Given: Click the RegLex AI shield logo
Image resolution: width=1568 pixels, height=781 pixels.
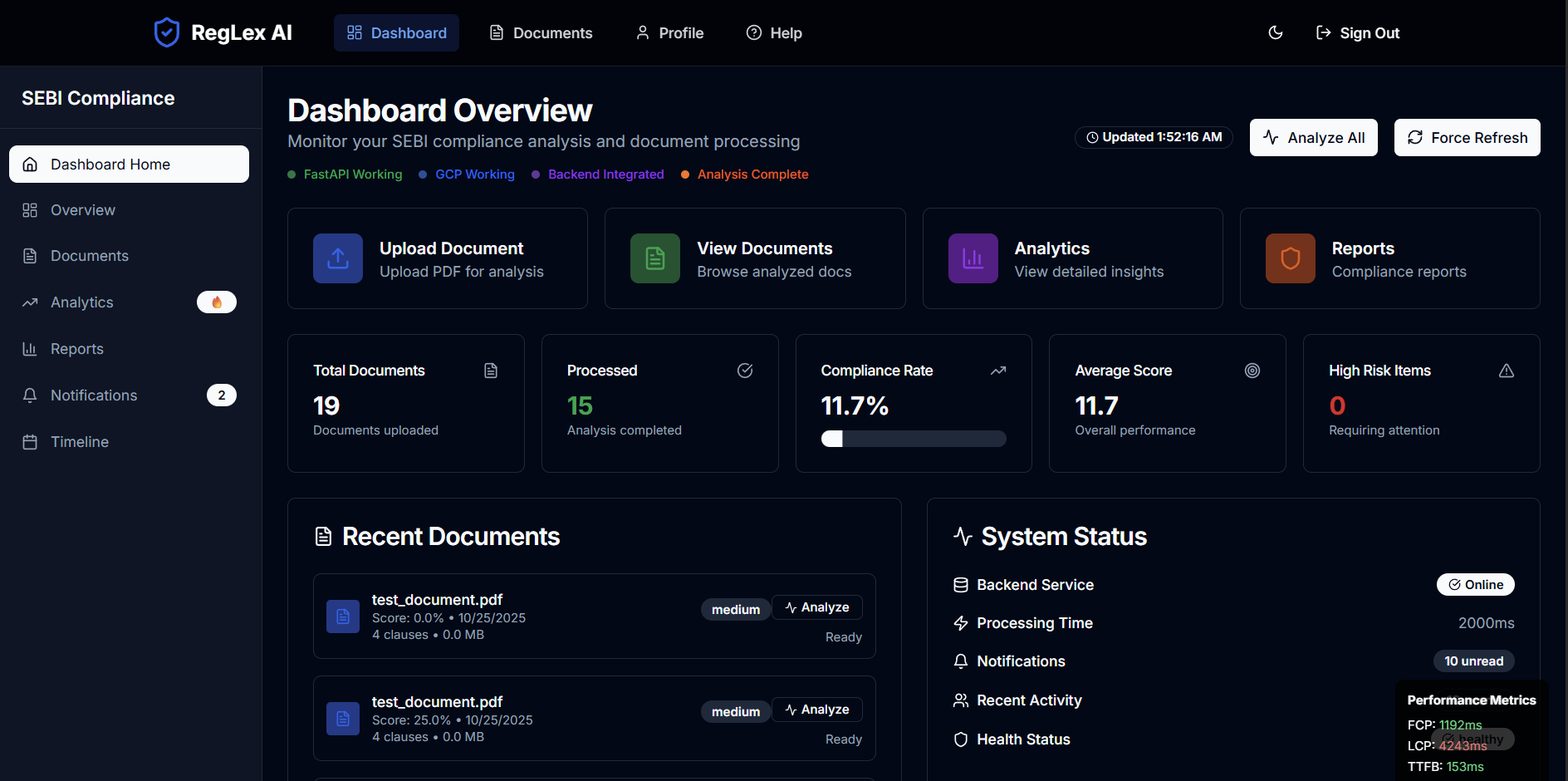Looking at the screenshot, I should click(167, 32).
